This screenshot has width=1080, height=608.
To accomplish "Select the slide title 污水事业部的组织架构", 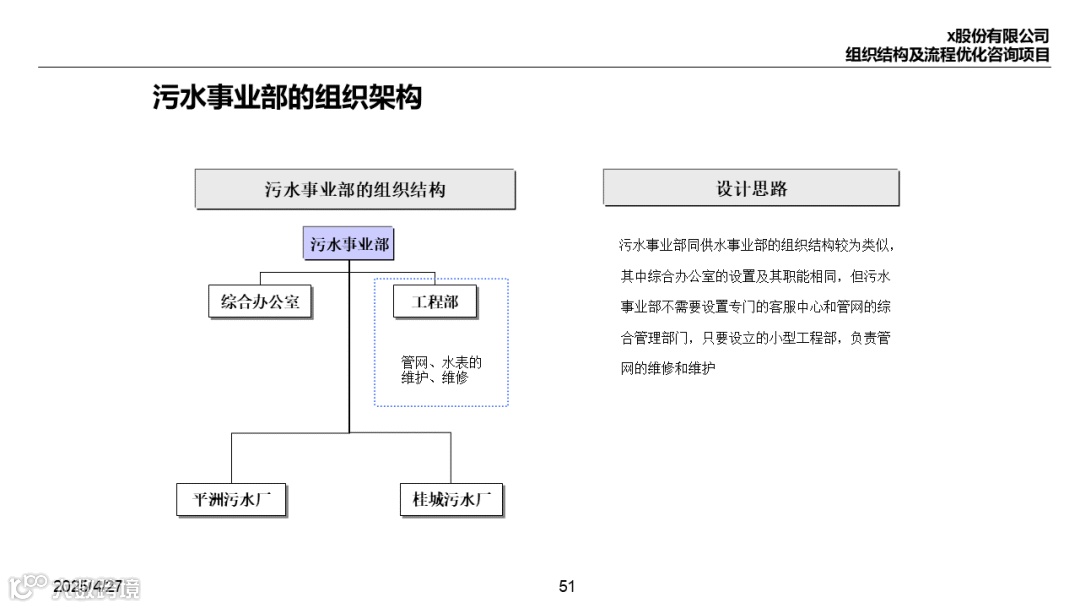I will coord(287,97).
